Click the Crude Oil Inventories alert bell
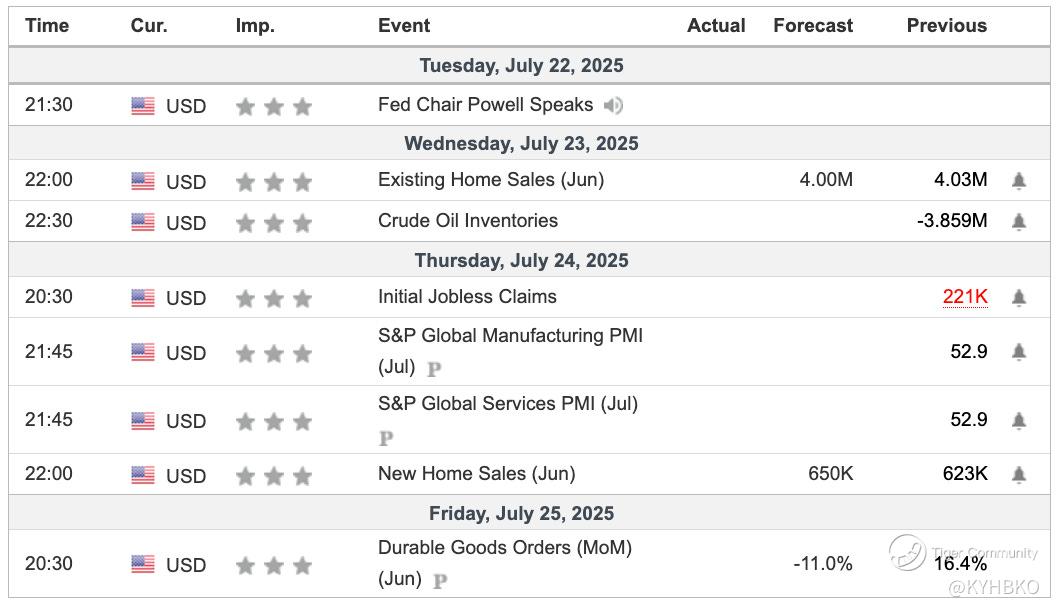The height and width of the screenshot is (612, 1060). [x=1018, y=221]
